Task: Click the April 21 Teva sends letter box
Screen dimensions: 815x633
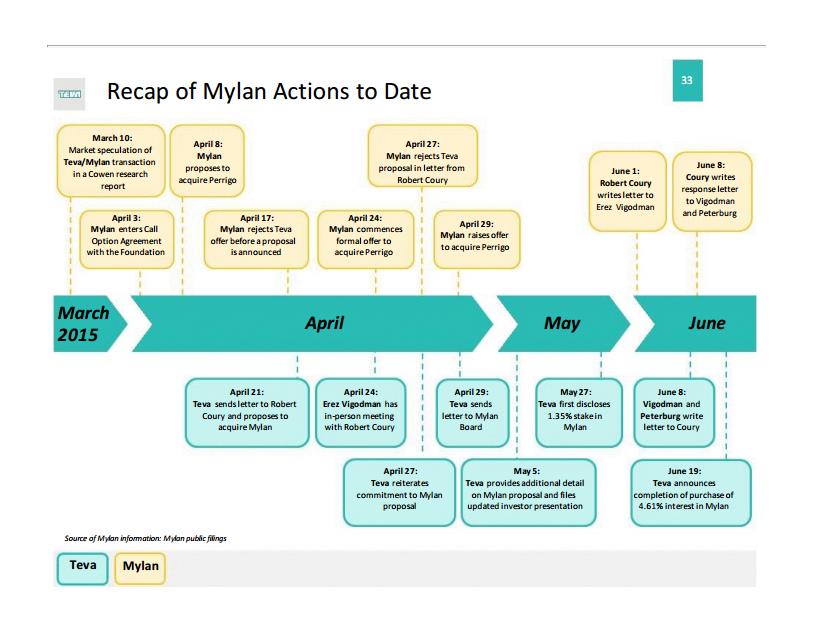Action: [246, 410]
